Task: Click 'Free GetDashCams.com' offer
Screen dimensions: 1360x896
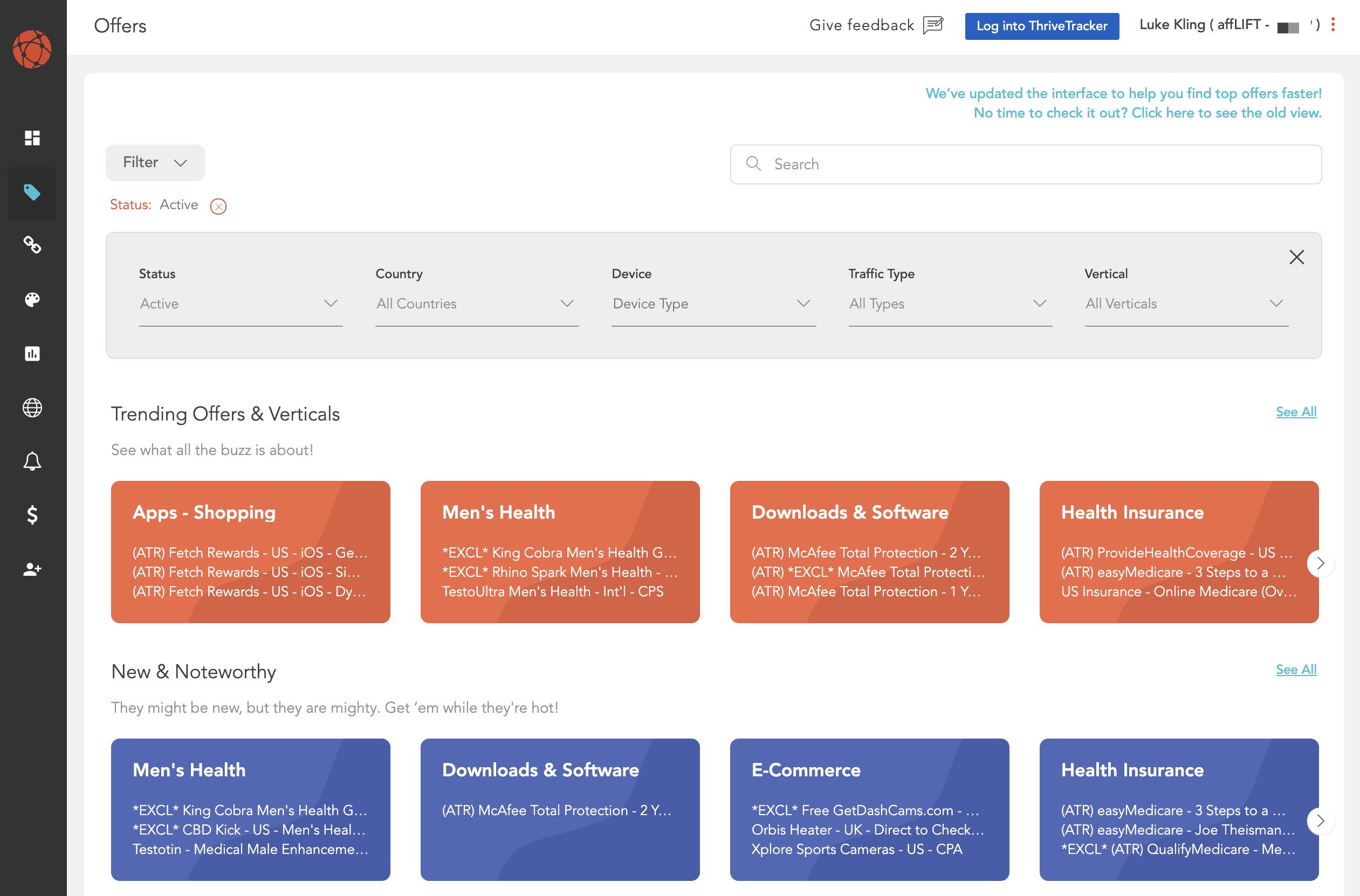Action: click(865, 810)
